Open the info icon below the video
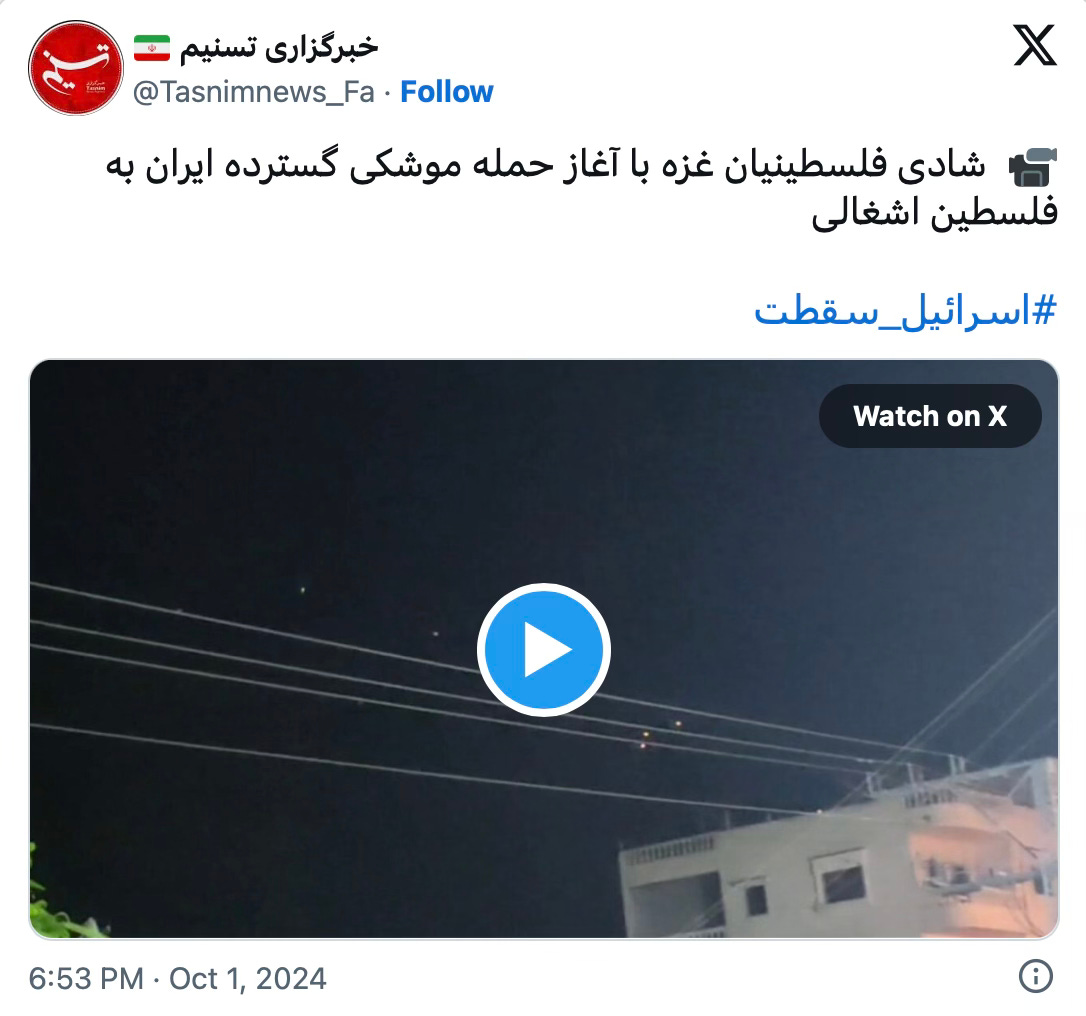 click(1036, 977)
